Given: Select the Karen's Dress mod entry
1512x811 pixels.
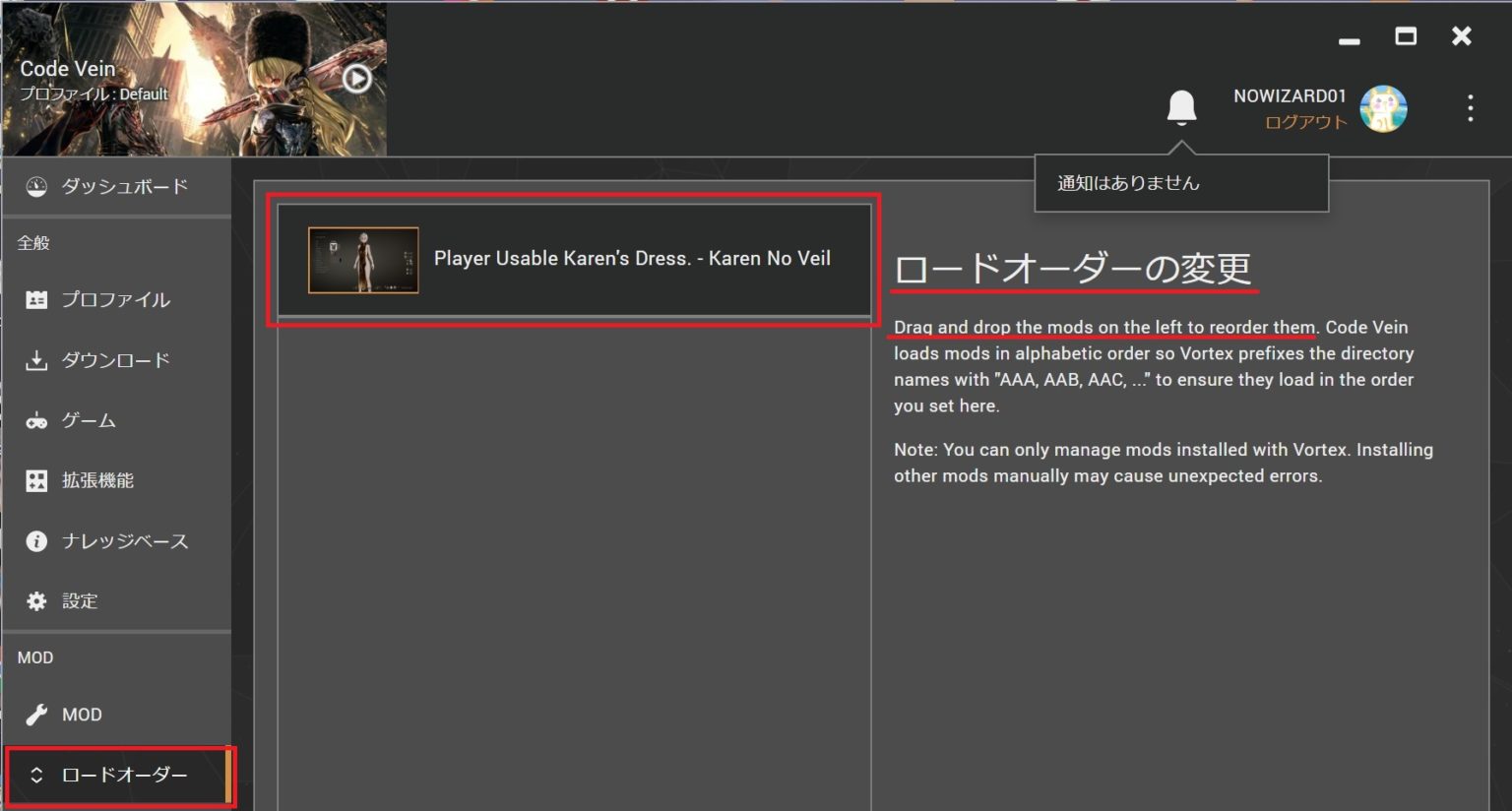Looking at the screenshot, I should click(x=631, y=259).
